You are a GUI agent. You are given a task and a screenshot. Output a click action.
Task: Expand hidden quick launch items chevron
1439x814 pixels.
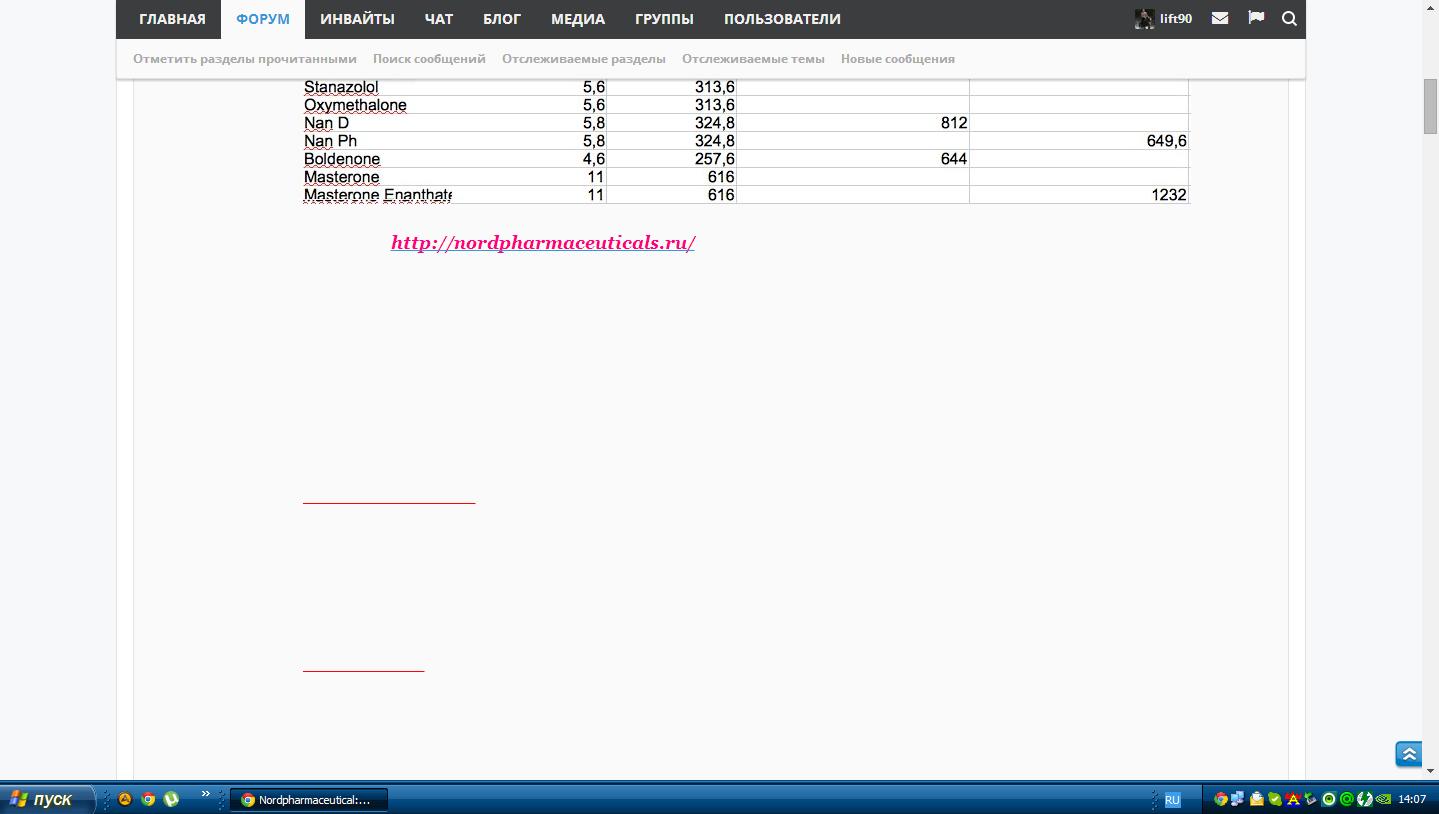[x=205, y=794]
